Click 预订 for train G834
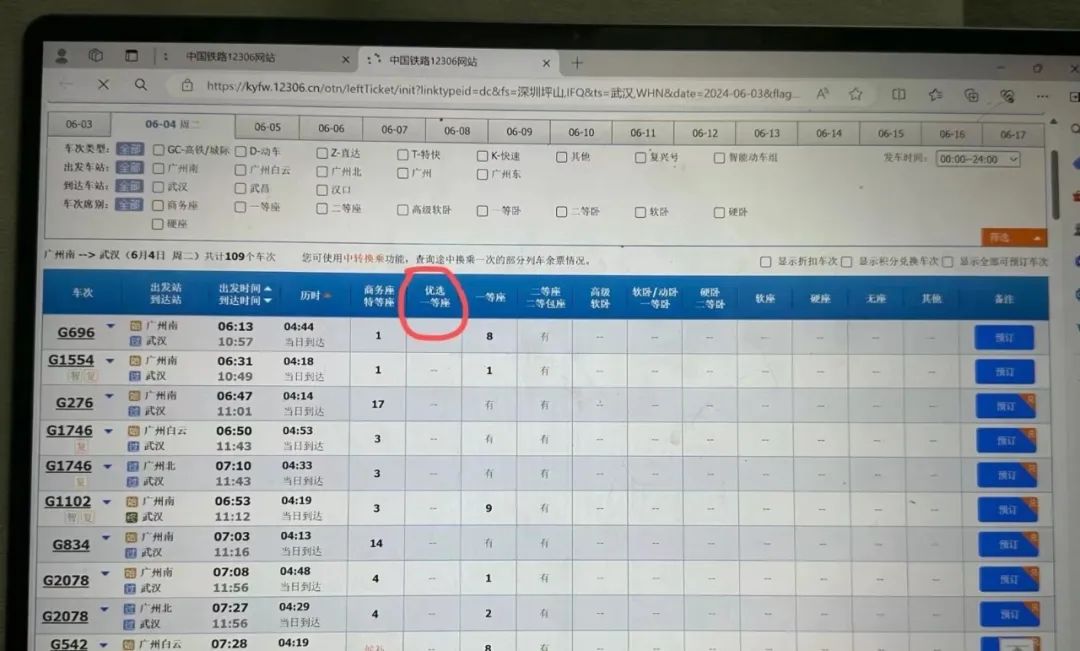The height and width of the screenshot is (651, 1080). click(1009, 544)
